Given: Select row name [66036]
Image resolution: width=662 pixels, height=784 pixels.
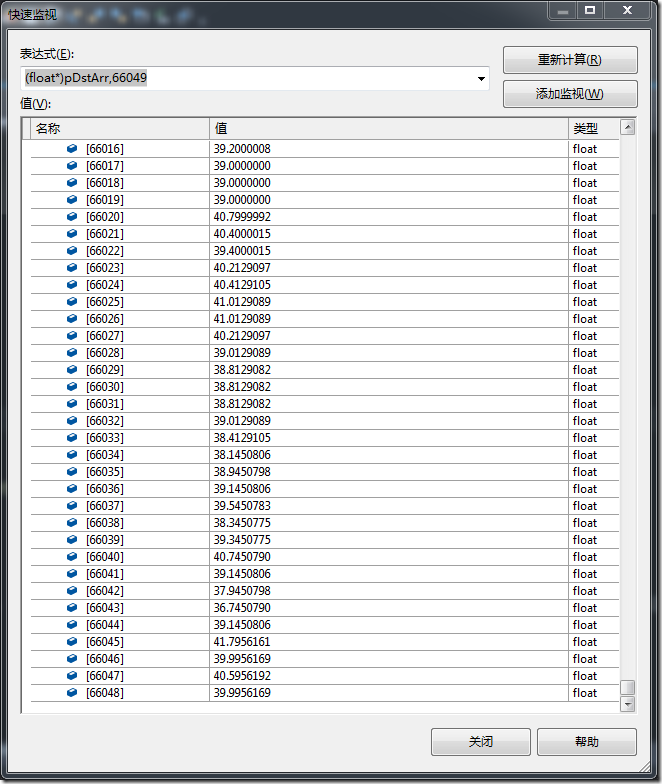Looking at the screenshot, I should (104, 488).
